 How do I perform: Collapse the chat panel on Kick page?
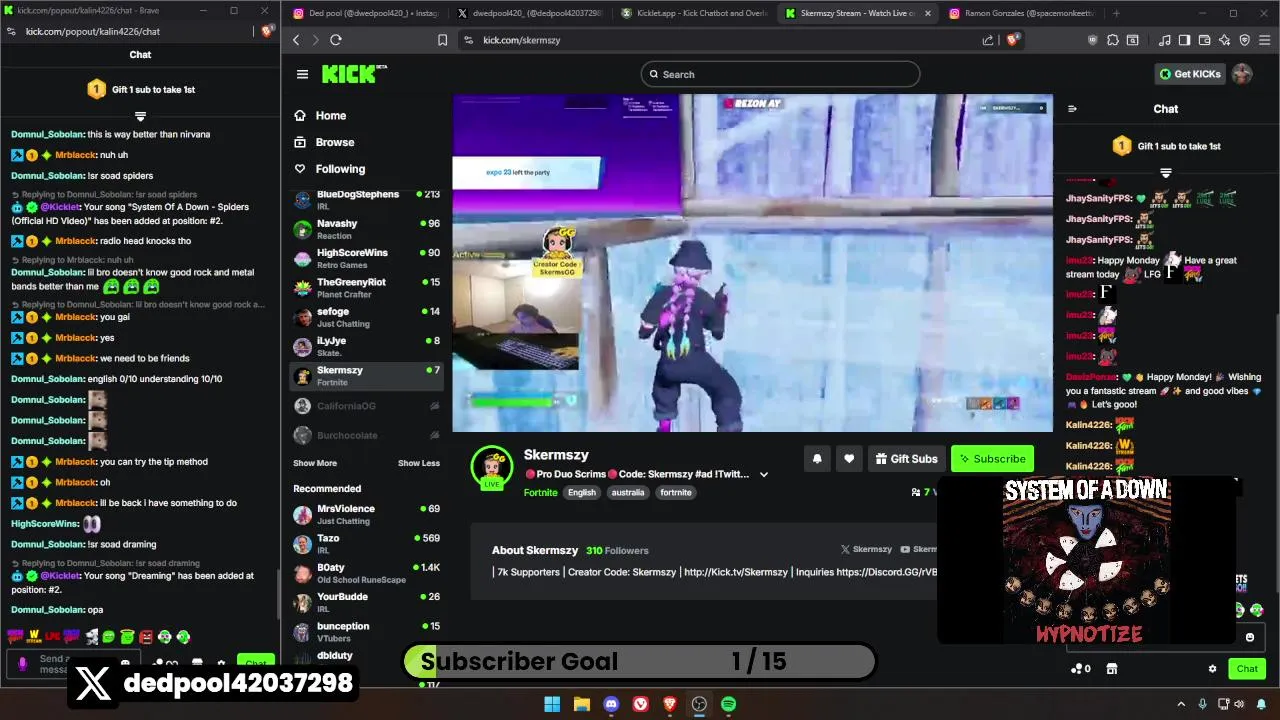click(x=1072, y=109)
